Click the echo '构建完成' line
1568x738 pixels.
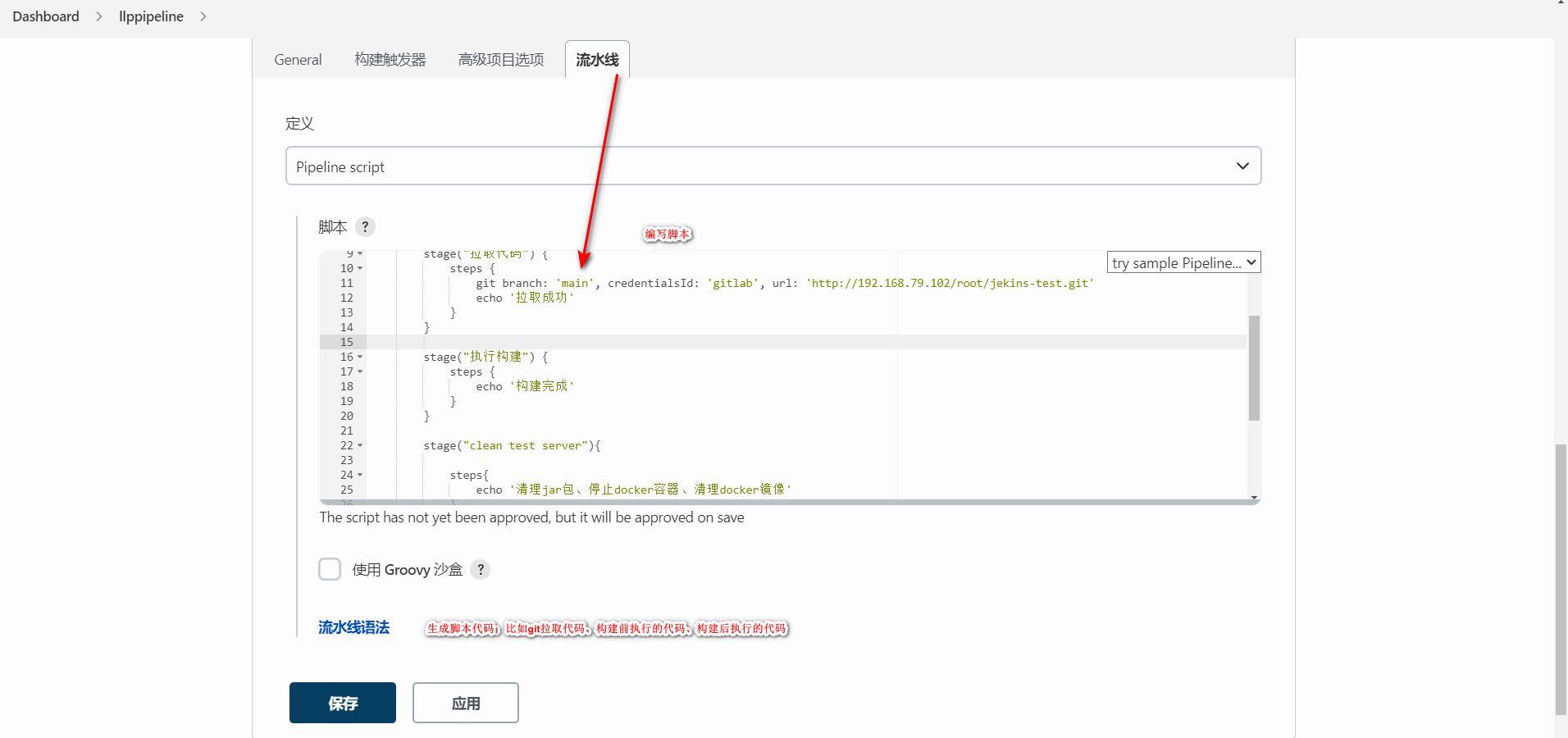point(525,386)
